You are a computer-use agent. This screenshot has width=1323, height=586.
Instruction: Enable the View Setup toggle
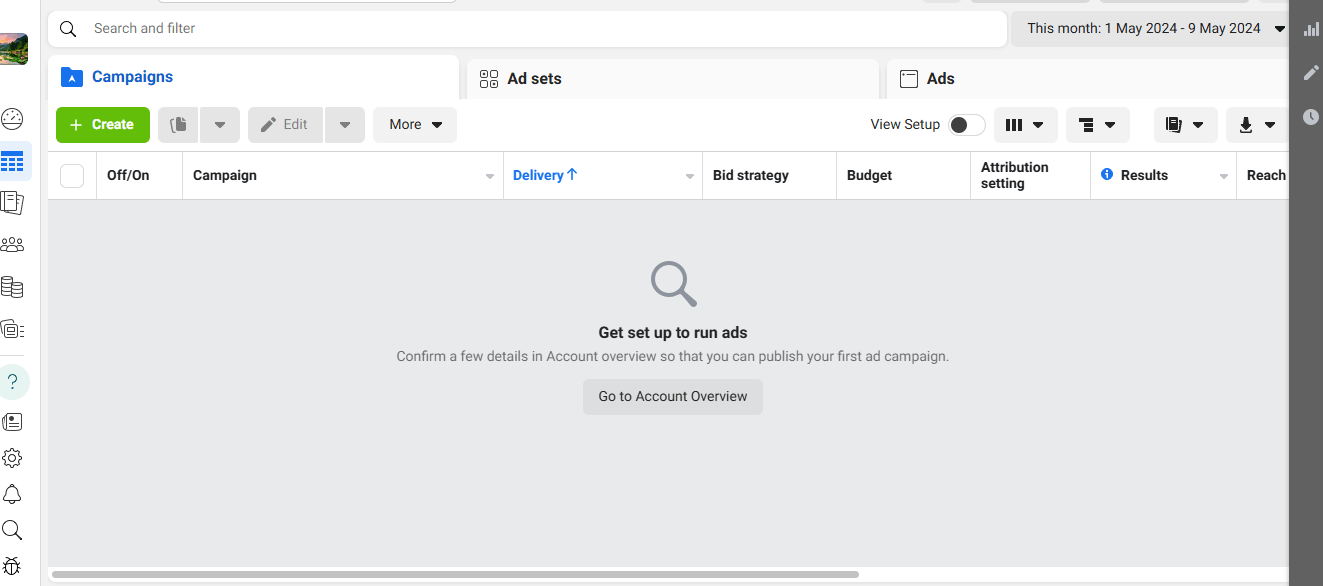coord(965,124)
